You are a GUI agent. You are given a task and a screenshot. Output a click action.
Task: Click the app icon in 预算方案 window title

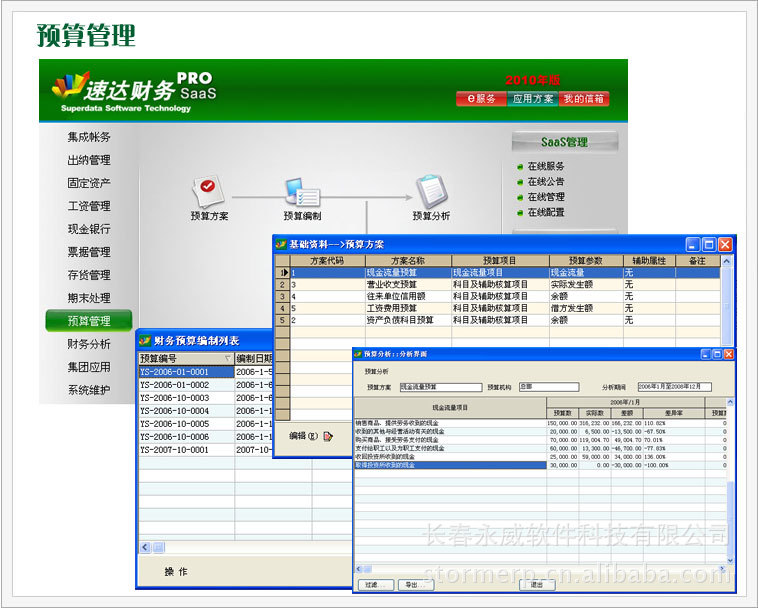[281, 244]
